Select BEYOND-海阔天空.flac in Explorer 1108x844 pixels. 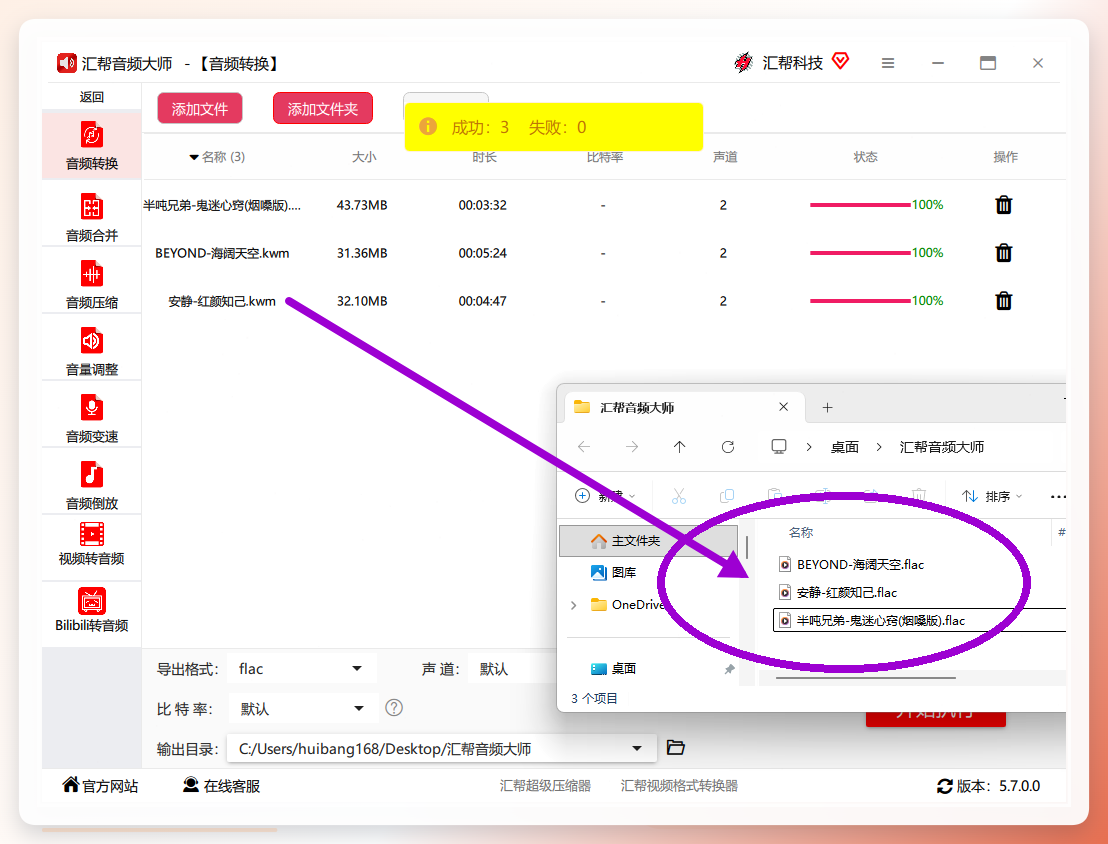(851, 565)
